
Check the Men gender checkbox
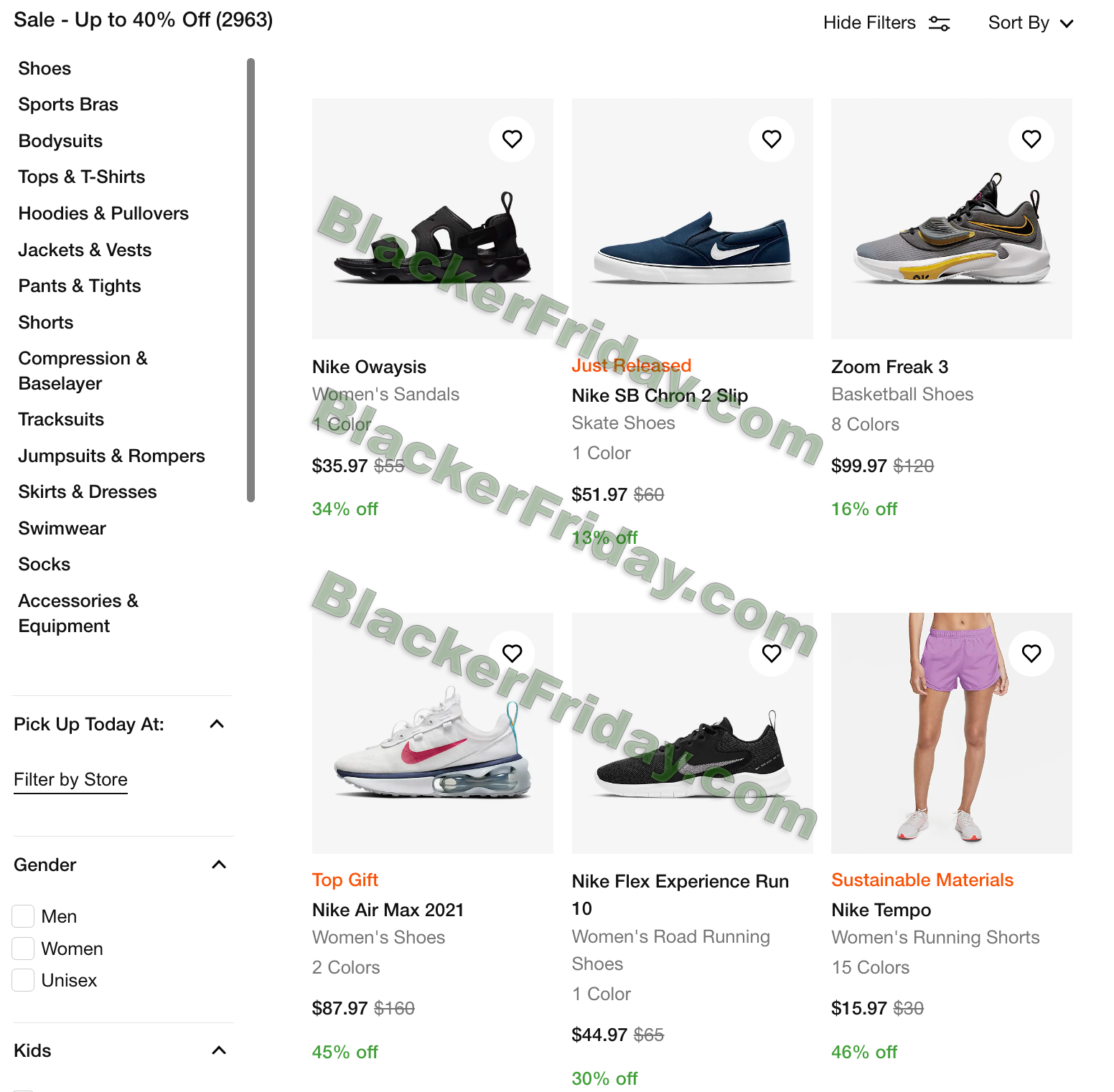(x=23, y=916)
